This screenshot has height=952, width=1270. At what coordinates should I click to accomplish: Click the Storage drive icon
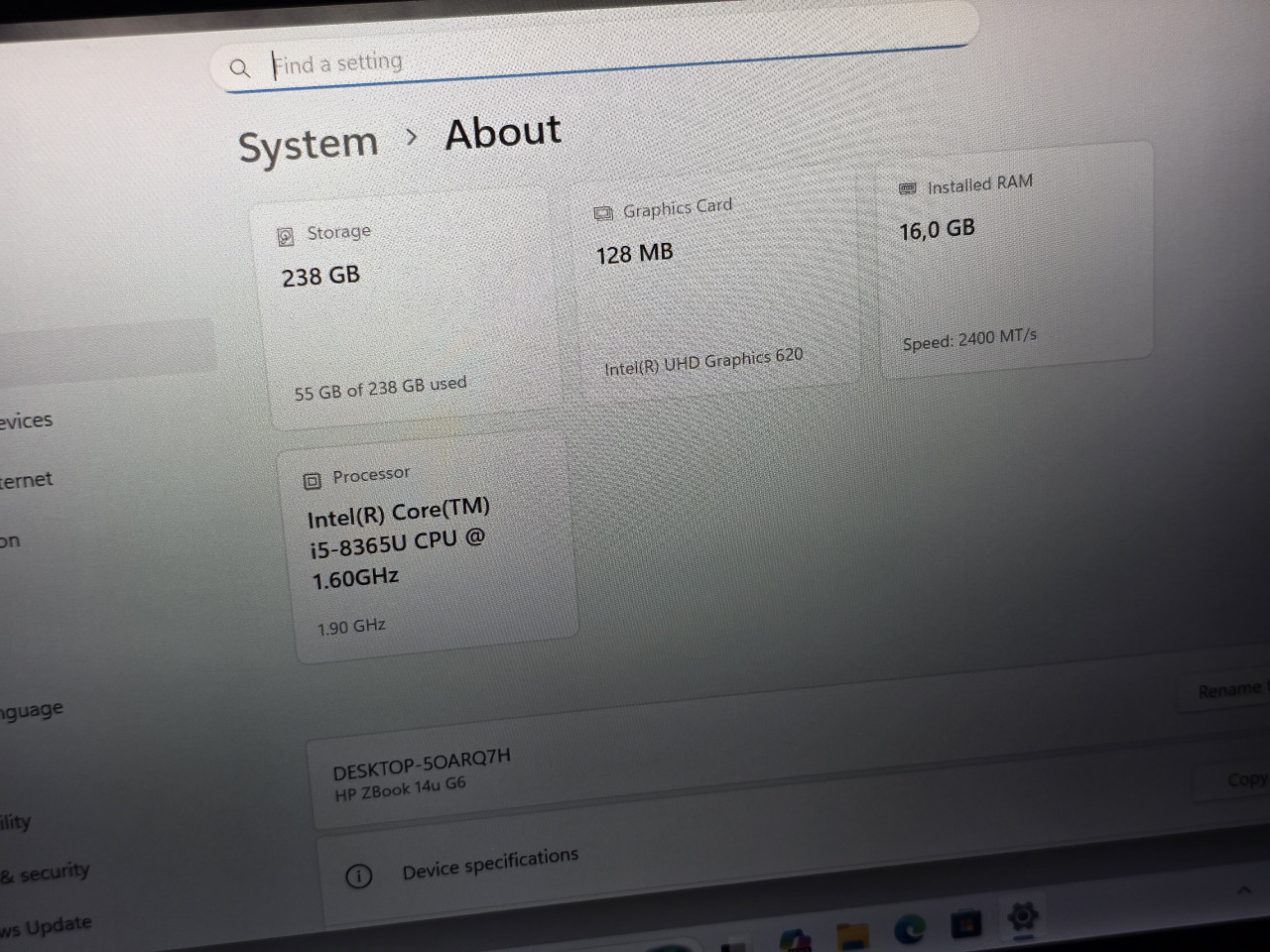point(286,236)
